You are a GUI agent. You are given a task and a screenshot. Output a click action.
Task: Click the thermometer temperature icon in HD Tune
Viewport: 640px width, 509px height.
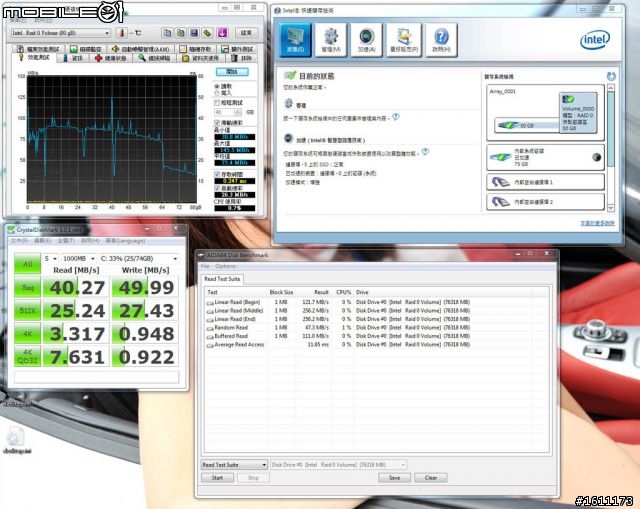(x=121, y=33)
